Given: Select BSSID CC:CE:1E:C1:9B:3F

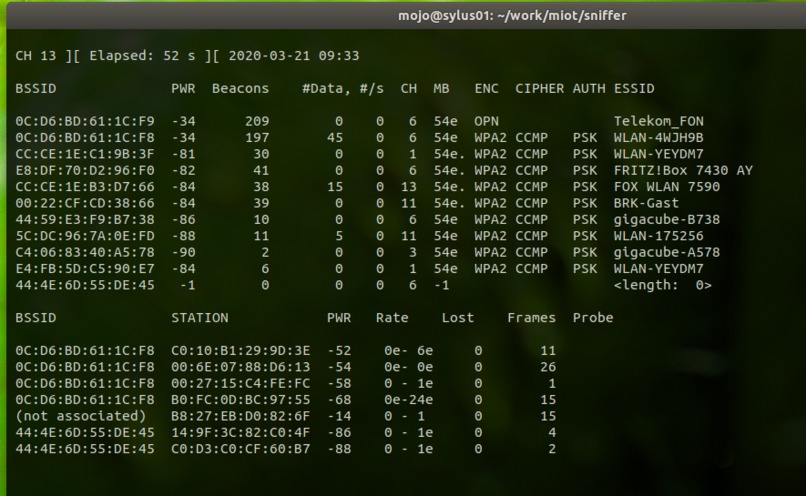Looking at the screenshot, I should coord(85,154).
